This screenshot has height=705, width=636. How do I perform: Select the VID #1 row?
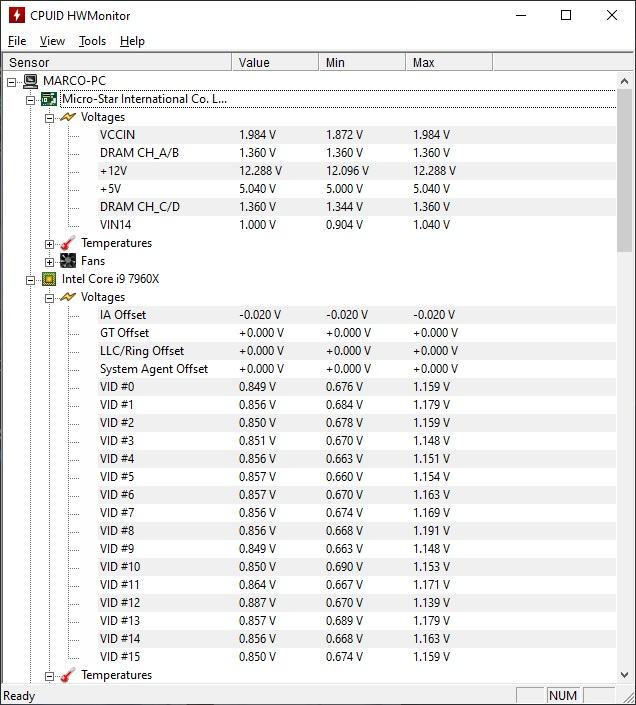pos(357,405)
